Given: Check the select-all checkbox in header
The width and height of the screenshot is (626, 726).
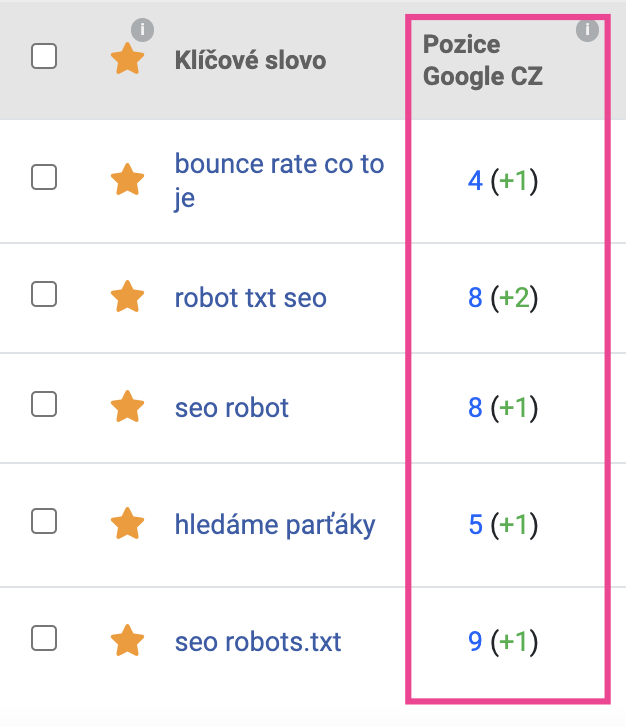Looking at the screenshot, I should 44,56.
